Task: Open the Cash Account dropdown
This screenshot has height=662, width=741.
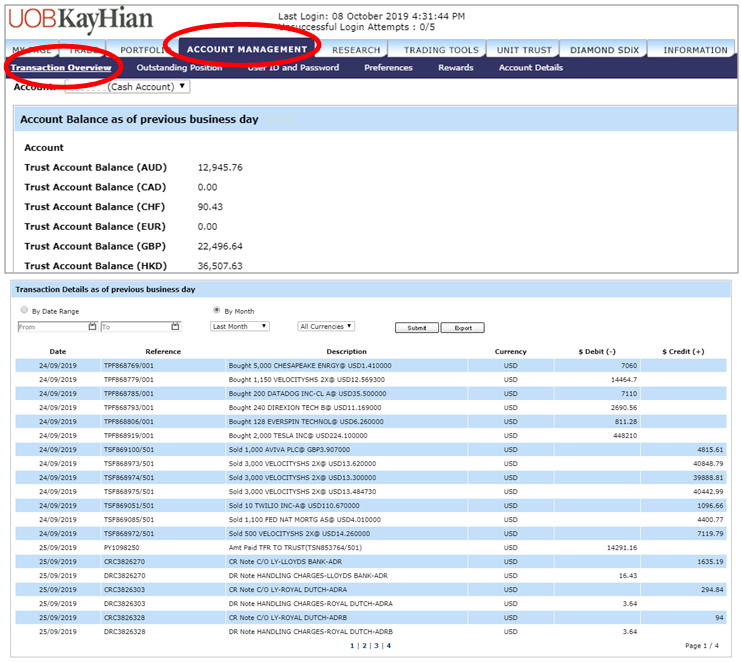Action: (128, 87)
